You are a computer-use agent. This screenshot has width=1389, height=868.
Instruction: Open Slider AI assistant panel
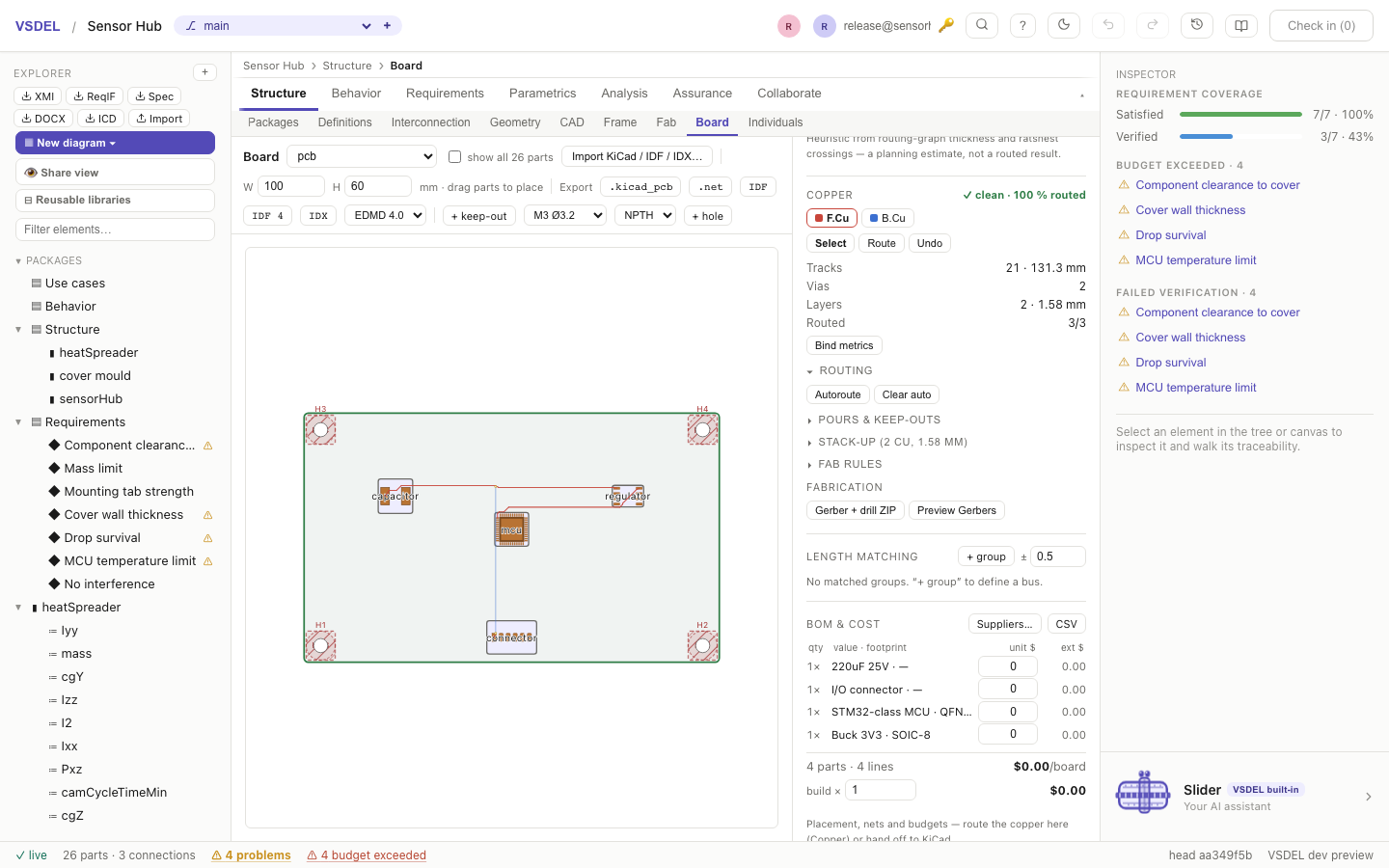1244,797
